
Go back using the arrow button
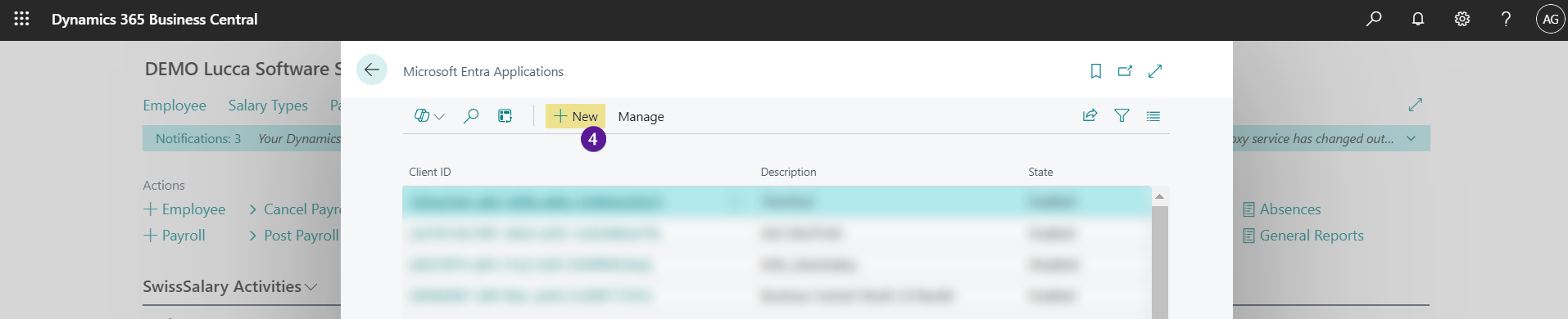pyautogui.click(x=372, y=70)
